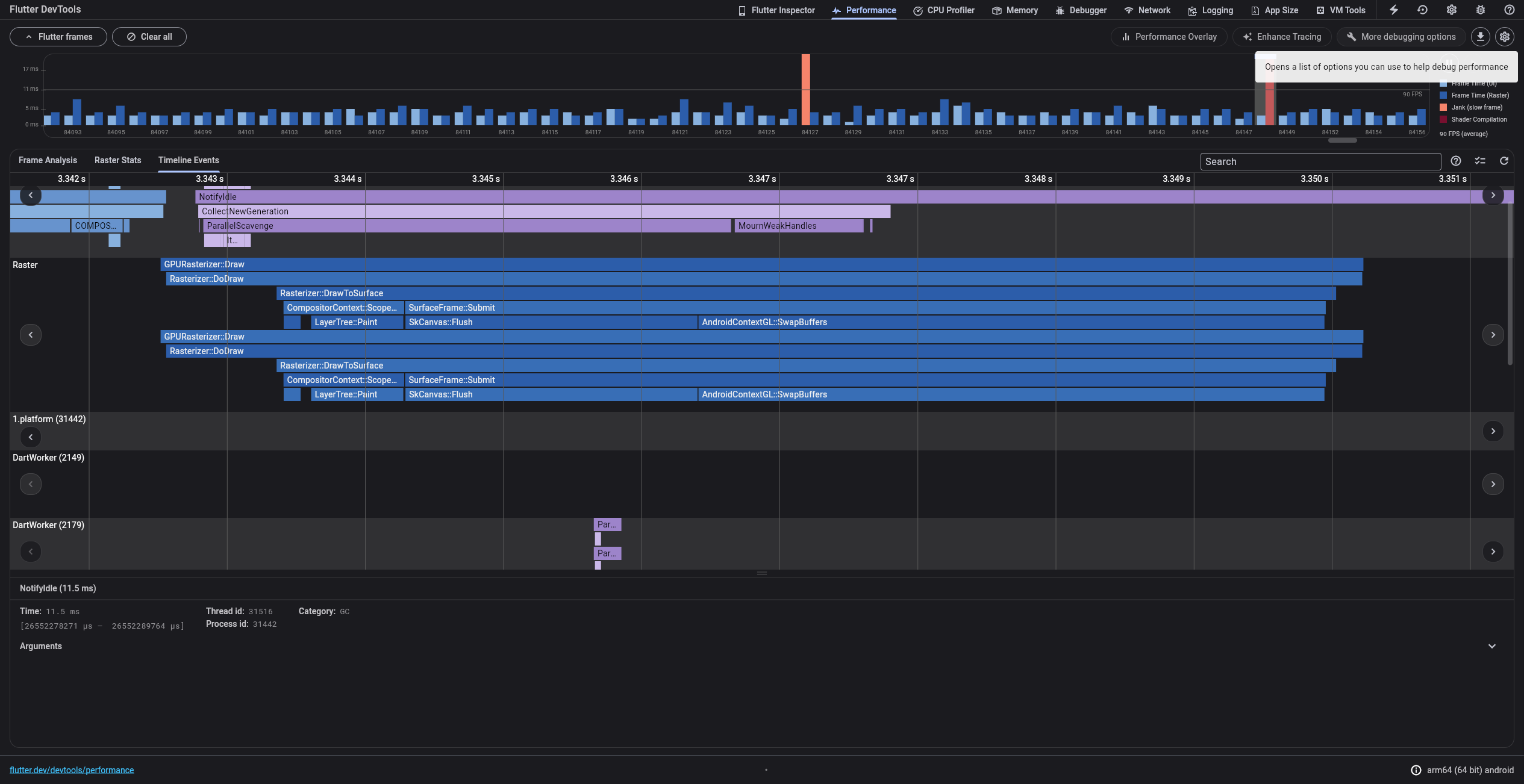Click the report issue bug icon
The height and width of the screenshot is (784, 1524).
(1480, 10)
